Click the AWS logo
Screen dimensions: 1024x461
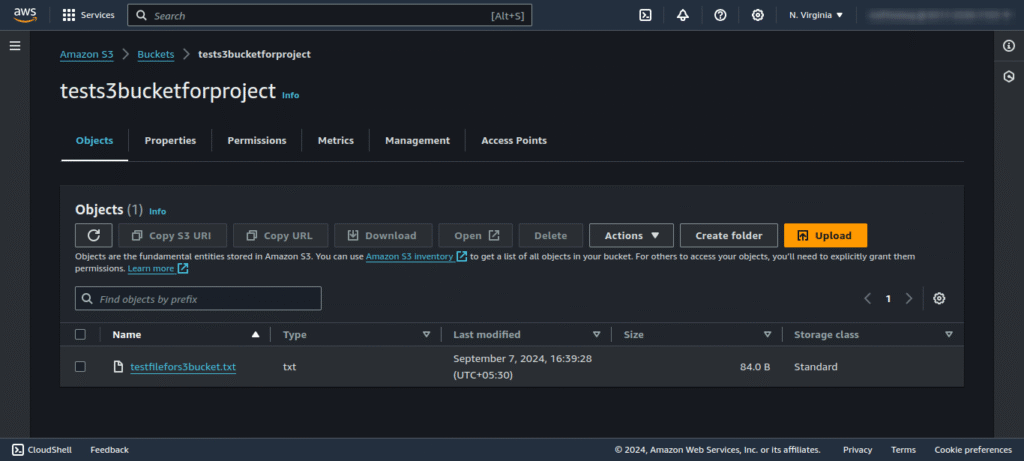[x=25, y=15]
